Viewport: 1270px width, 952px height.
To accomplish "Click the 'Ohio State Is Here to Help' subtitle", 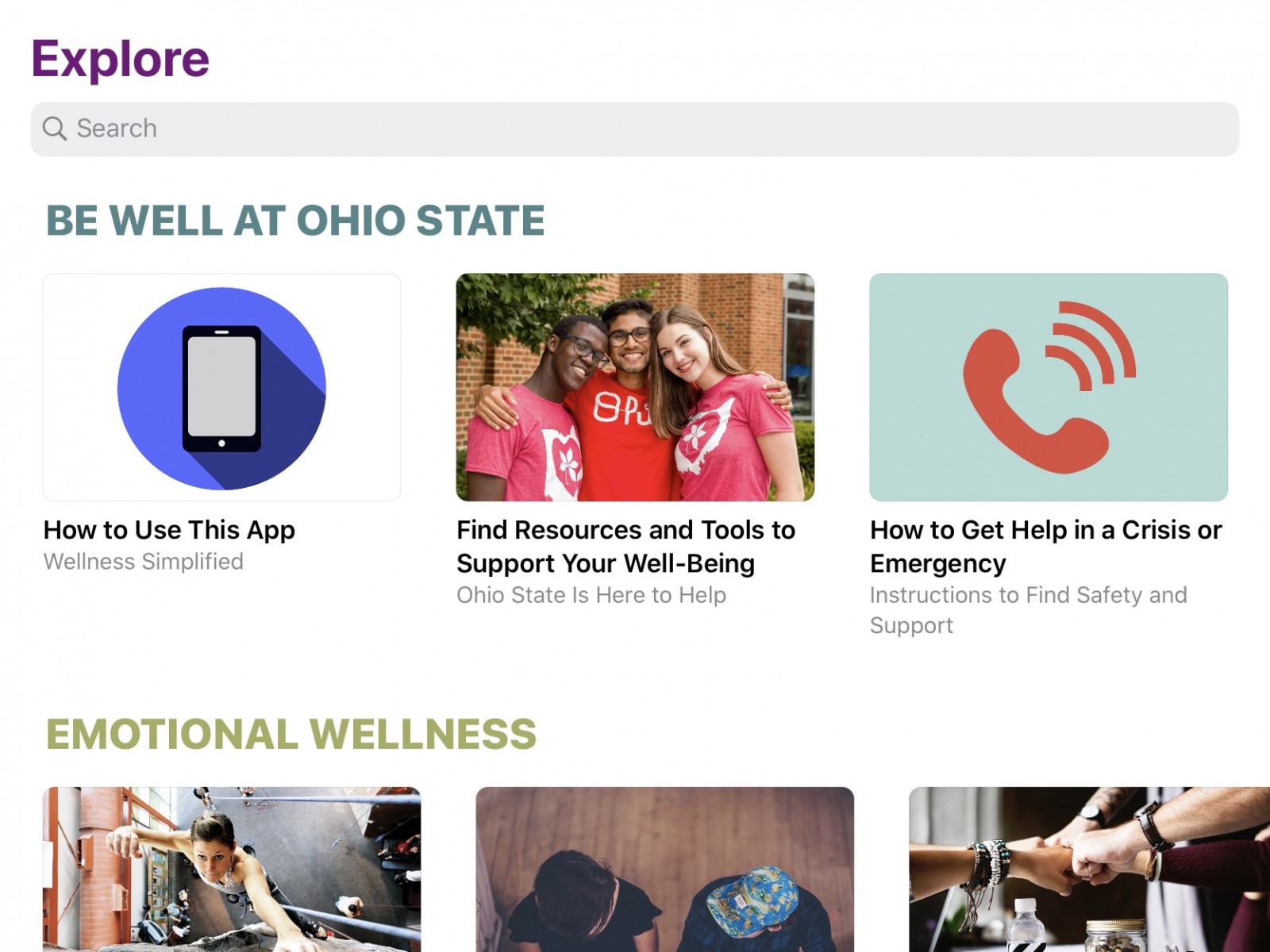I will coord(591,595).
